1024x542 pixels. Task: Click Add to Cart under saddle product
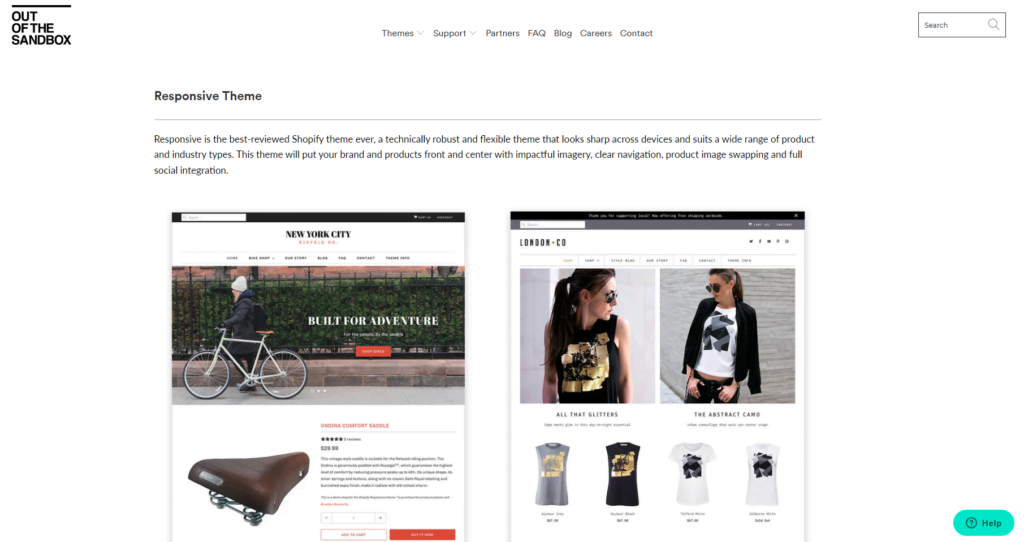coord(353,535)
